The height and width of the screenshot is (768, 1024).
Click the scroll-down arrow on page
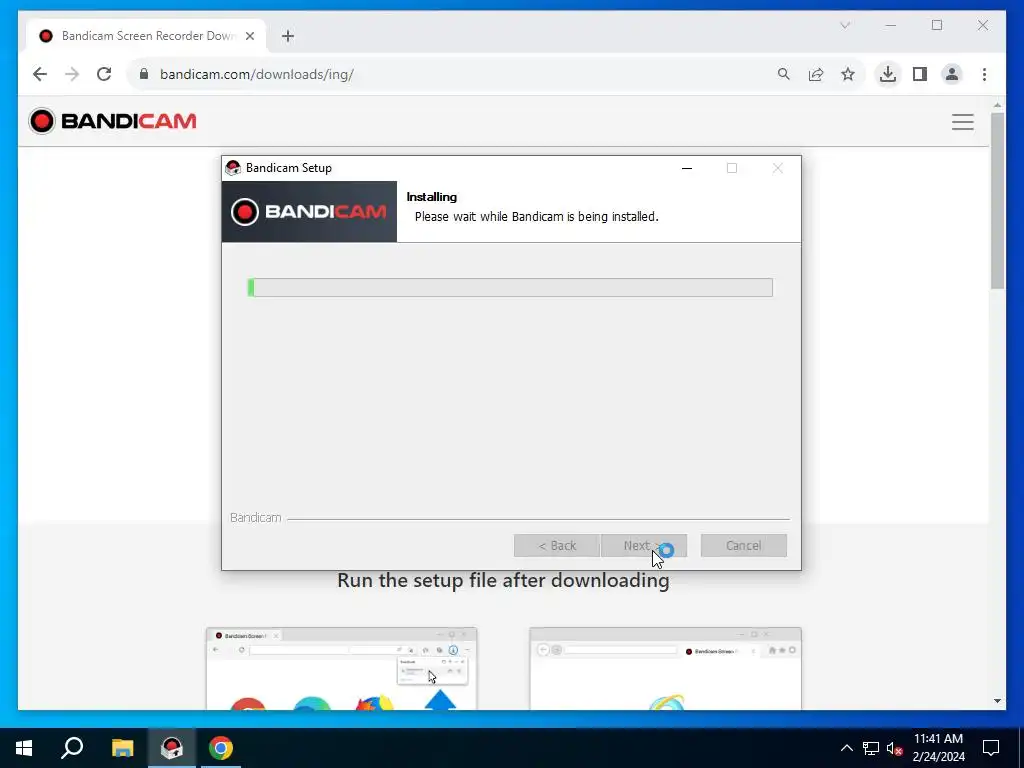tap(997, 701)
